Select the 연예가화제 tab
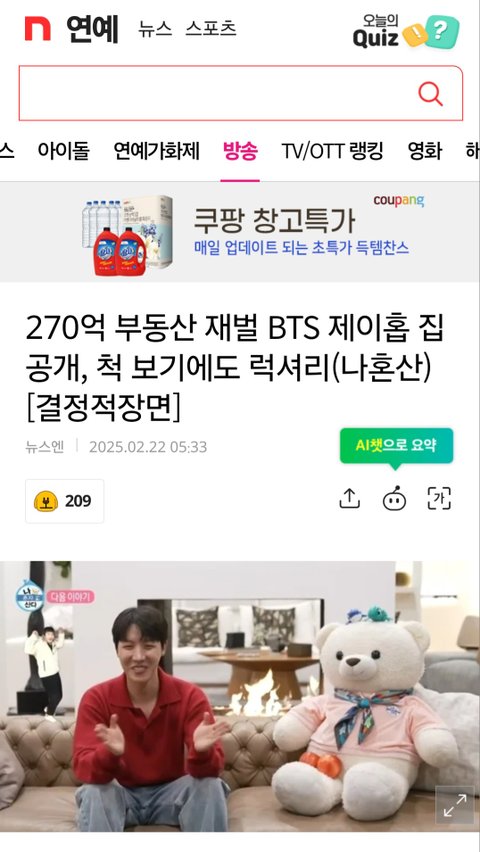The width and height of the screenshot is (480, 852). coord(157,151)
